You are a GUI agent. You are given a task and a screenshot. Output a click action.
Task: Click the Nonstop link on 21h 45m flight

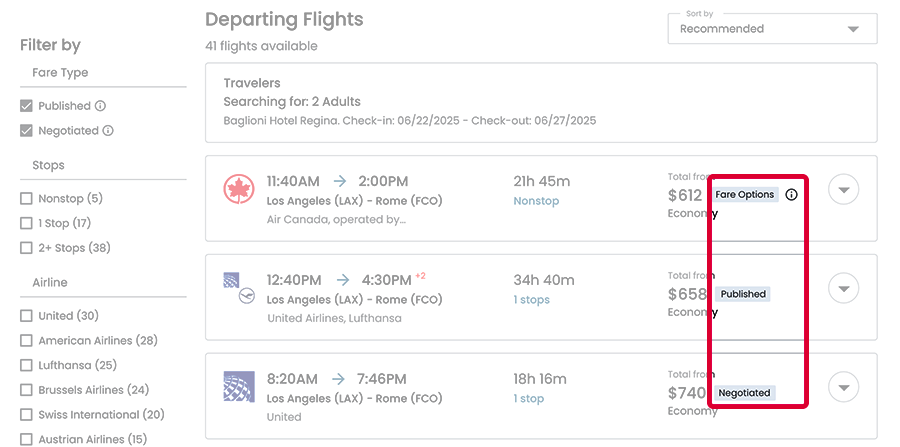pyautogui.click(x=536, y=201)
